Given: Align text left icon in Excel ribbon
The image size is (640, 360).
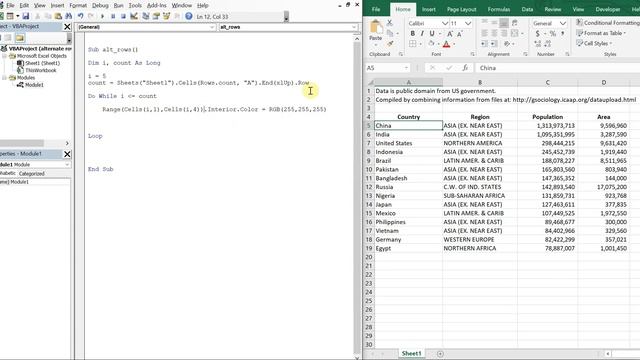Looking at the screenshot, I should (484, 33).
